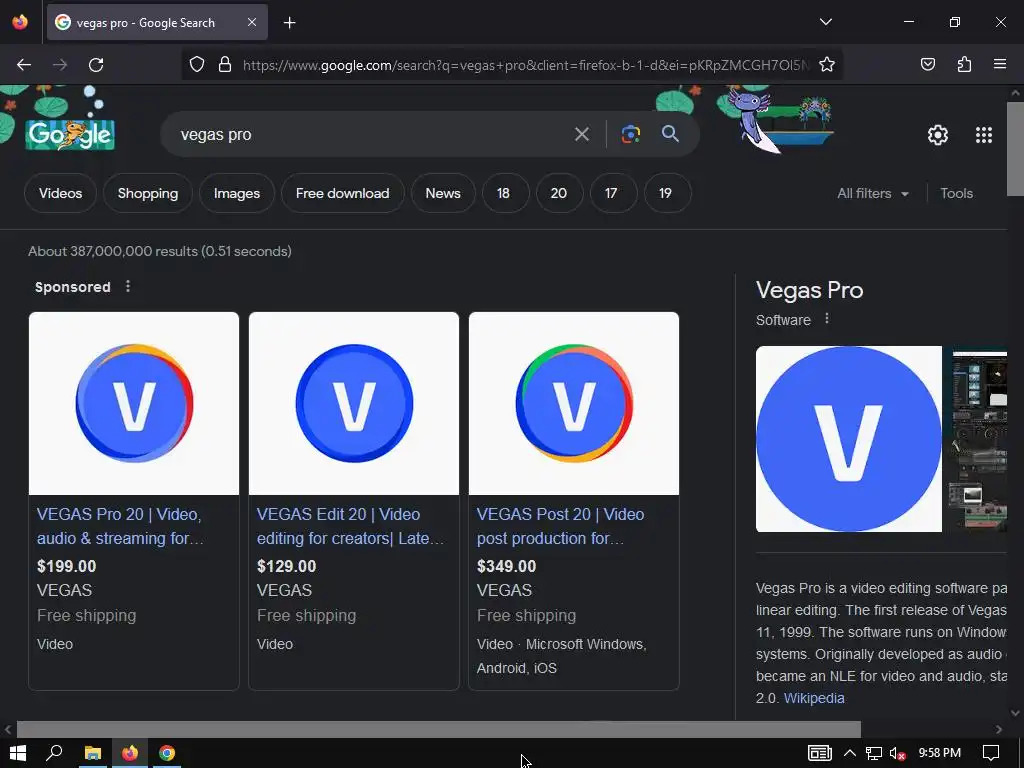
Task: Select the 18 filter chip
Action: point(503,193)
